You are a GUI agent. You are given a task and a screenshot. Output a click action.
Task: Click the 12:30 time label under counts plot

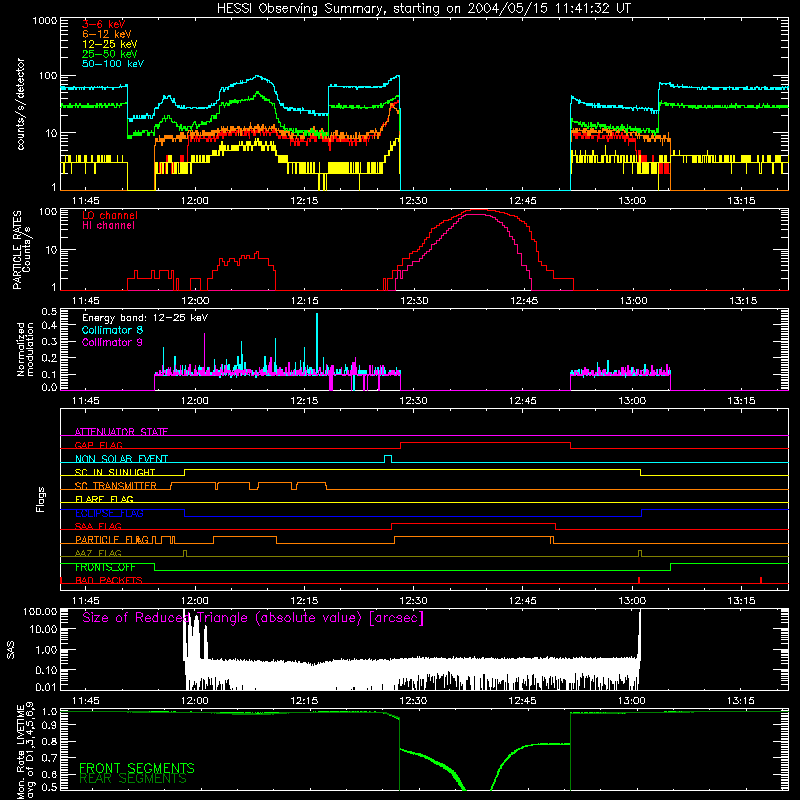point(413,201)
